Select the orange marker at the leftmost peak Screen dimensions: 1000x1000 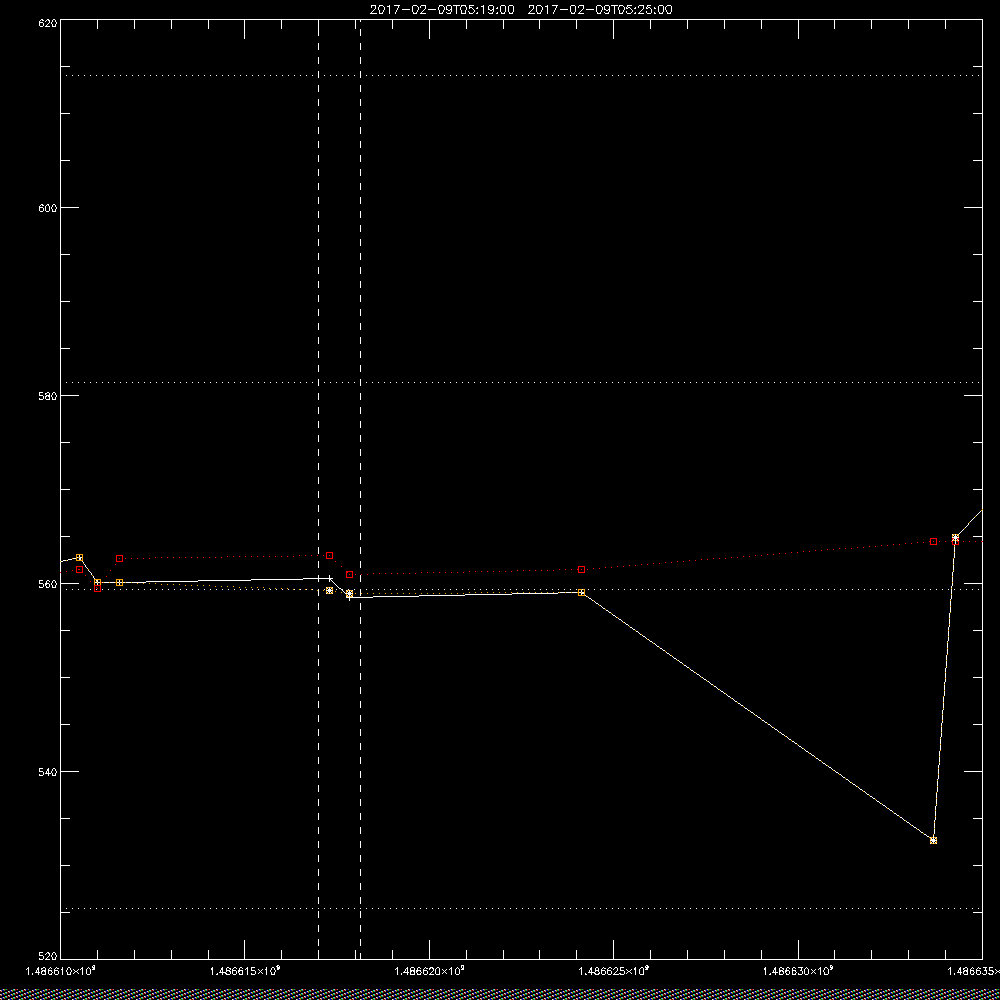pyautogui.click(x=79, y=557)
